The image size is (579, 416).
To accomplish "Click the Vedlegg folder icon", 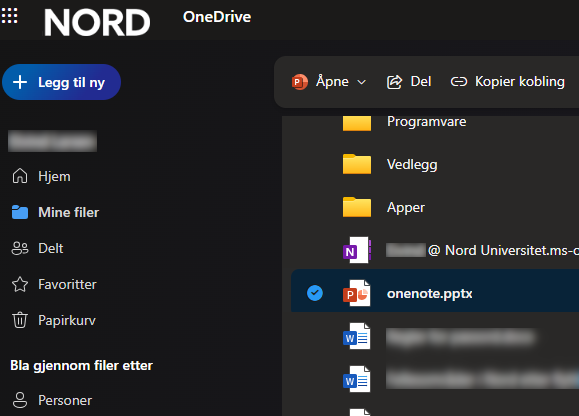I will (x=357, y=164).
